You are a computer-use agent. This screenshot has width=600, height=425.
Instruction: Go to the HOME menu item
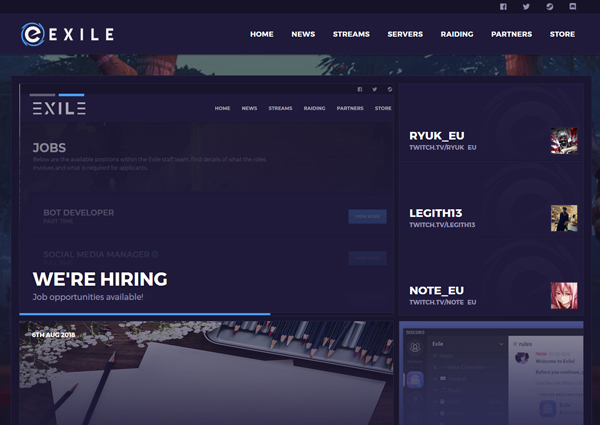coord(262,34)
